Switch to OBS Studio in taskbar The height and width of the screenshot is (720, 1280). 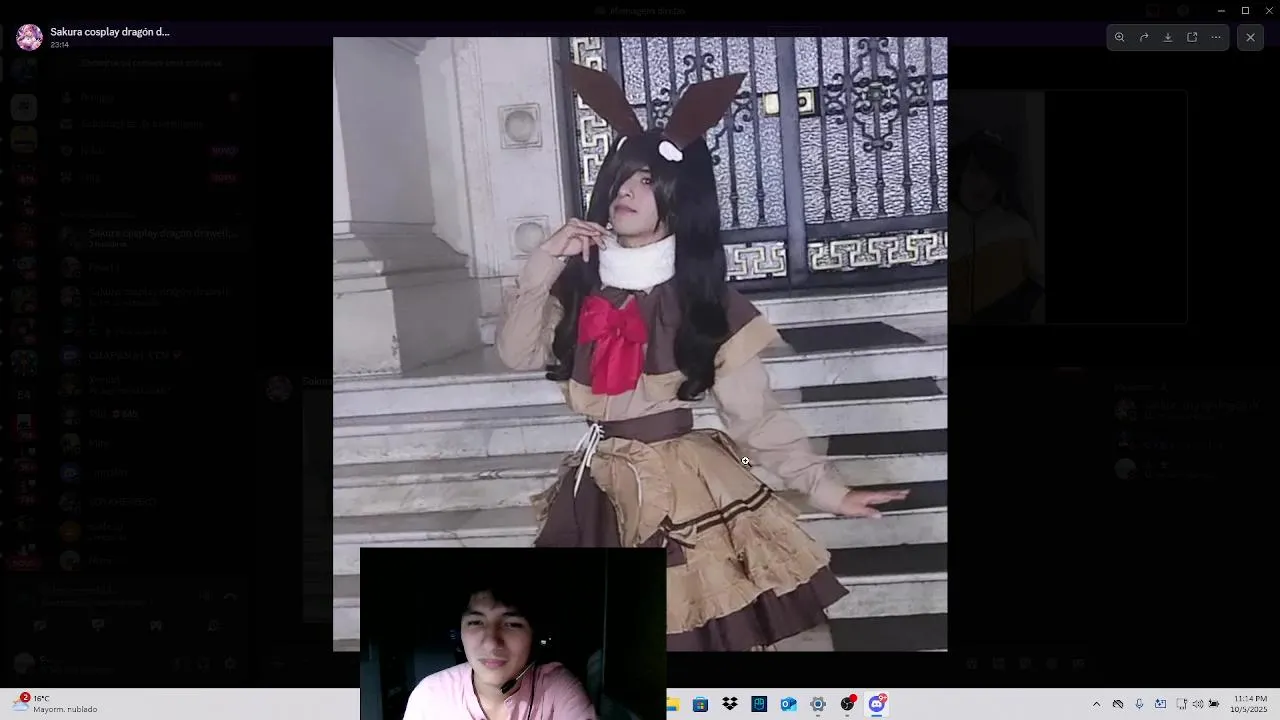[x=848, y=704]
